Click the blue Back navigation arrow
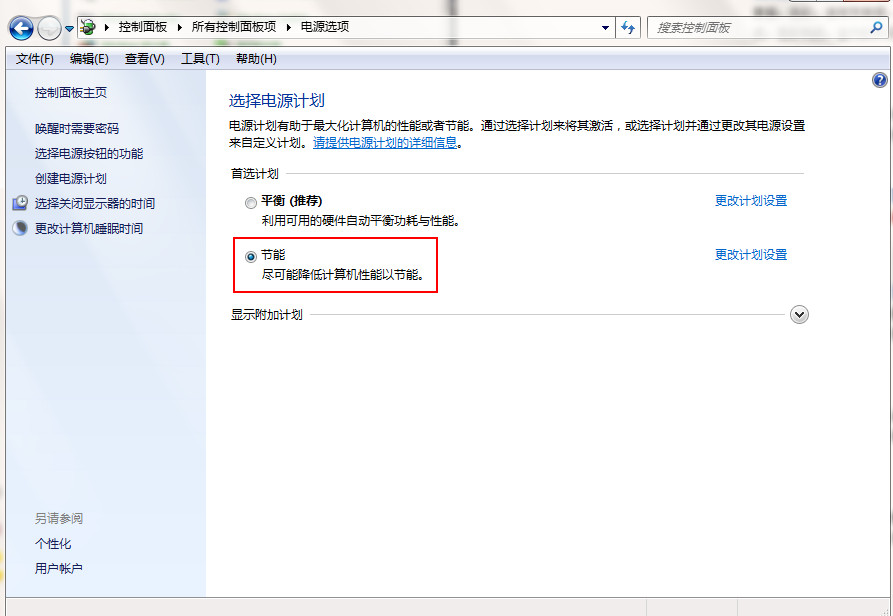 pyautogui.click(x=21, y=28)
